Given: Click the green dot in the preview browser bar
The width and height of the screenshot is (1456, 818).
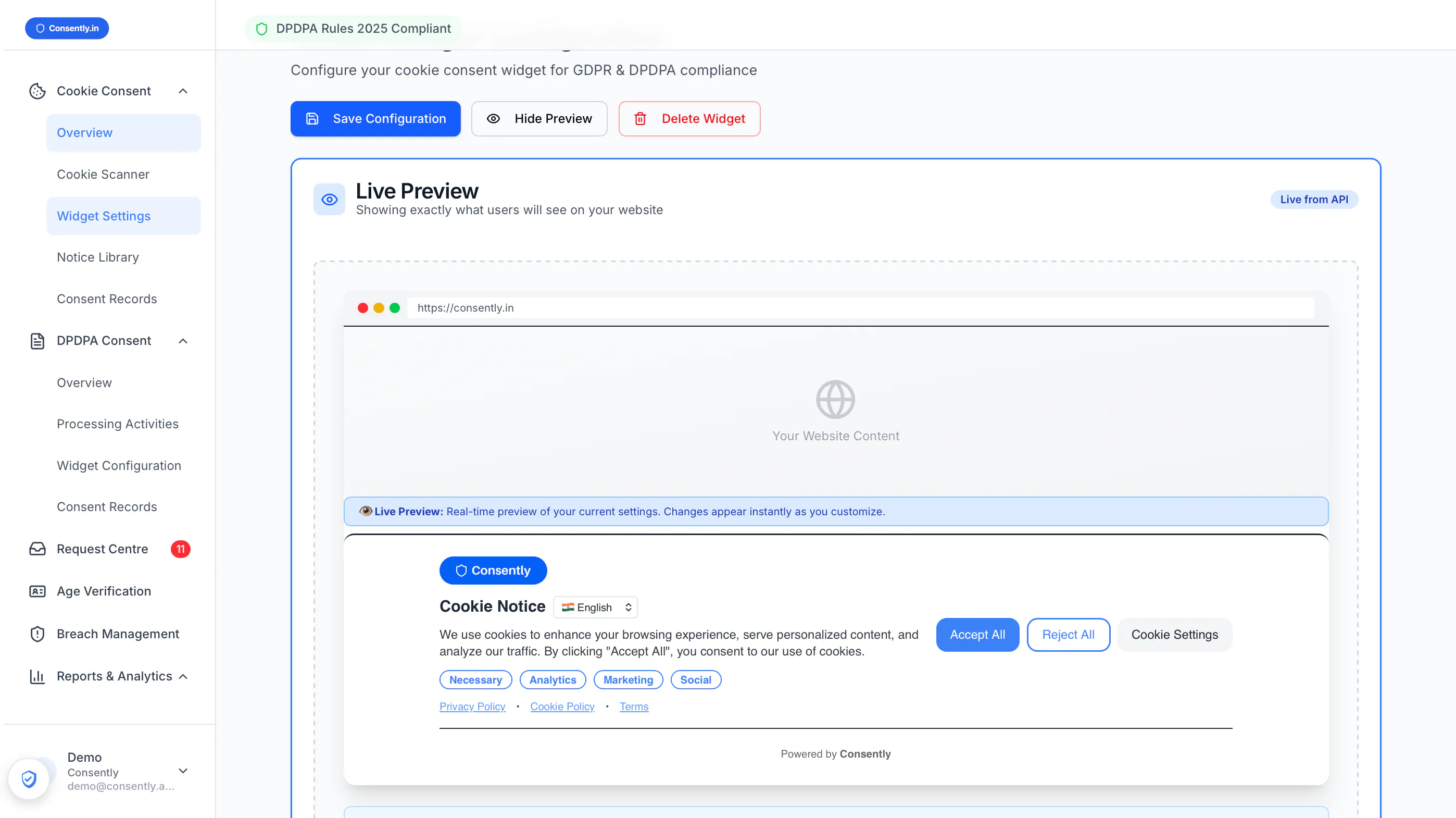Looking at the screenshot, I should pyautogui.click(x=395, y=308).
